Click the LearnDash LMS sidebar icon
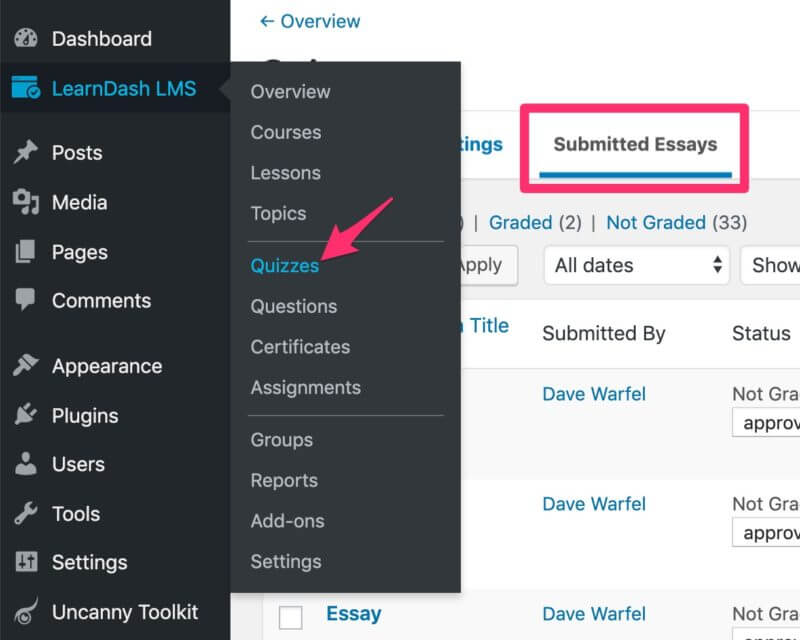Screen dimensions: 800x640 25,88
